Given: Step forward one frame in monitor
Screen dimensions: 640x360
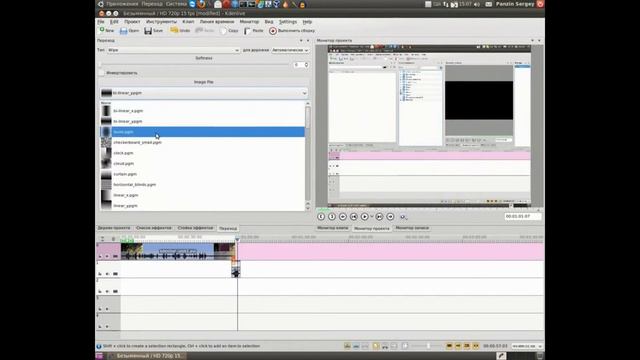Looking at the screenshot, I should 379,217.
